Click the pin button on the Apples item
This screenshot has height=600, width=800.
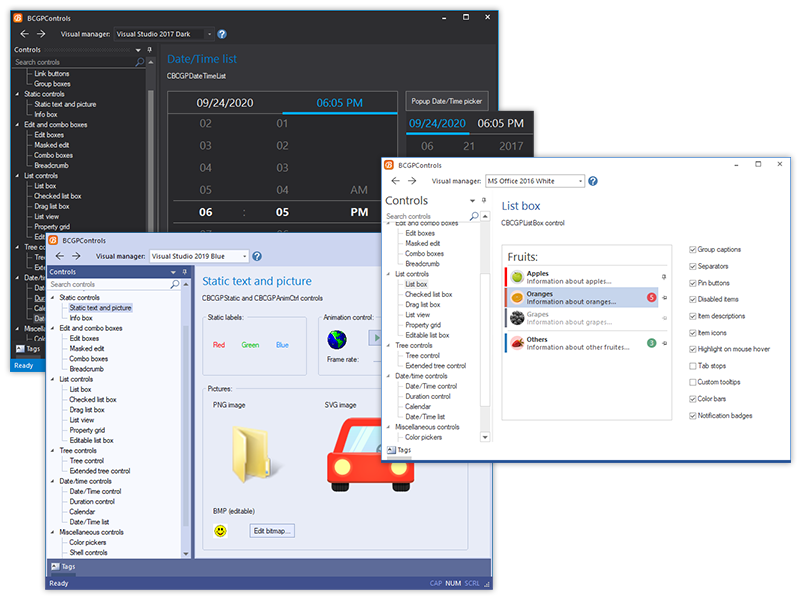[663, 276]
